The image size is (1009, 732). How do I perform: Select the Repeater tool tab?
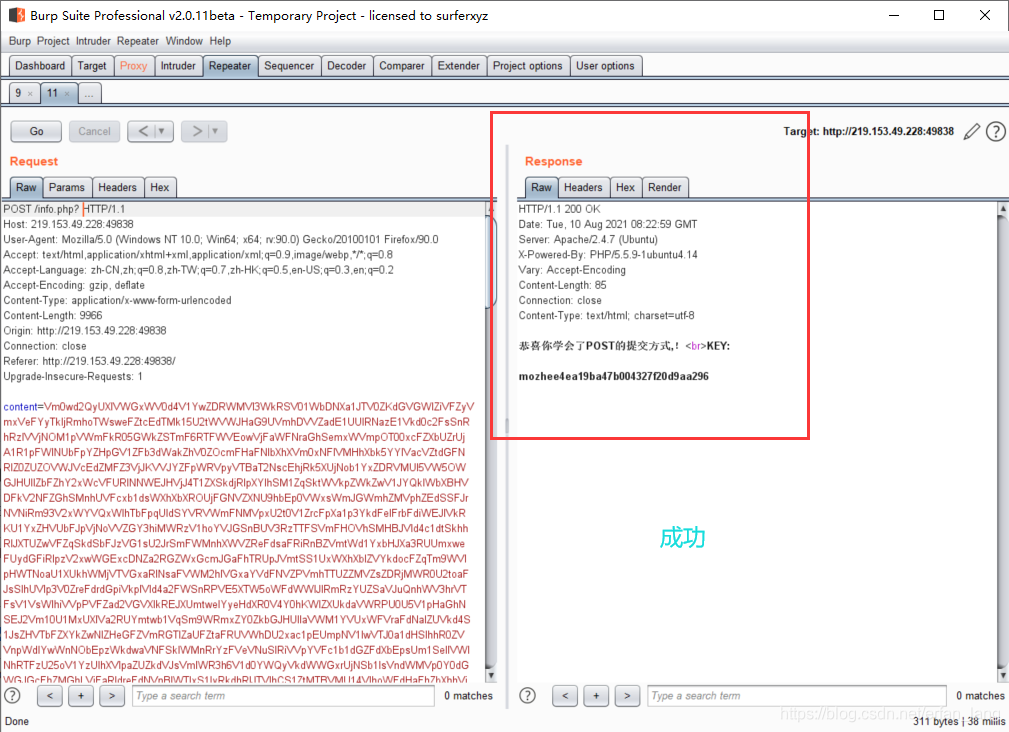tap(230, 66)
